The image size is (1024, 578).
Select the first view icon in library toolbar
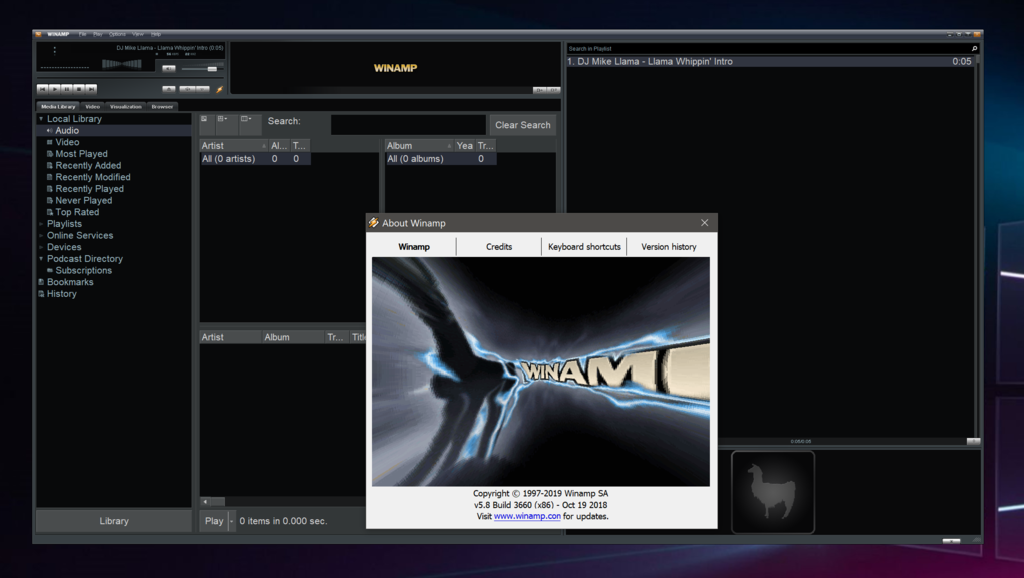coord(205,120)
